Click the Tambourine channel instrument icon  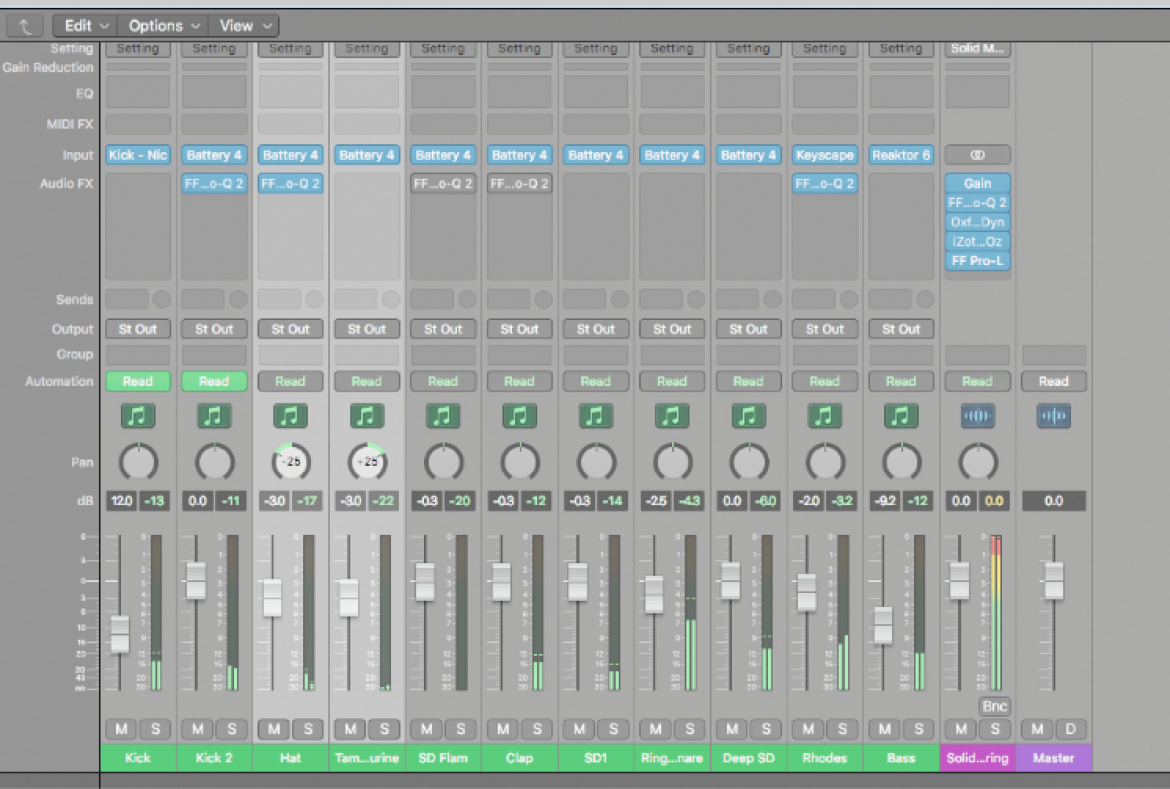point(367,416)
